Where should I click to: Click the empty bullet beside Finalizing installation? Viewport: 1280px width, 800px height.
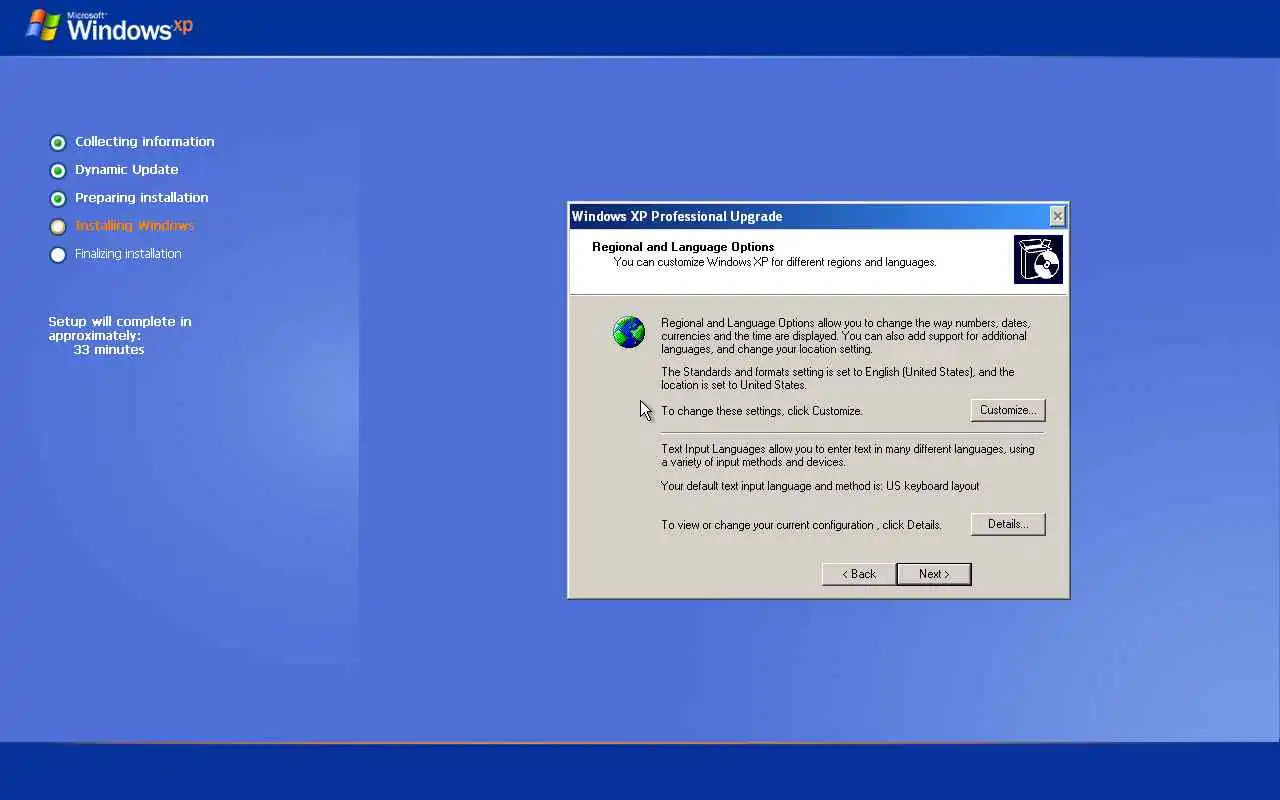[x=58, y=255]
